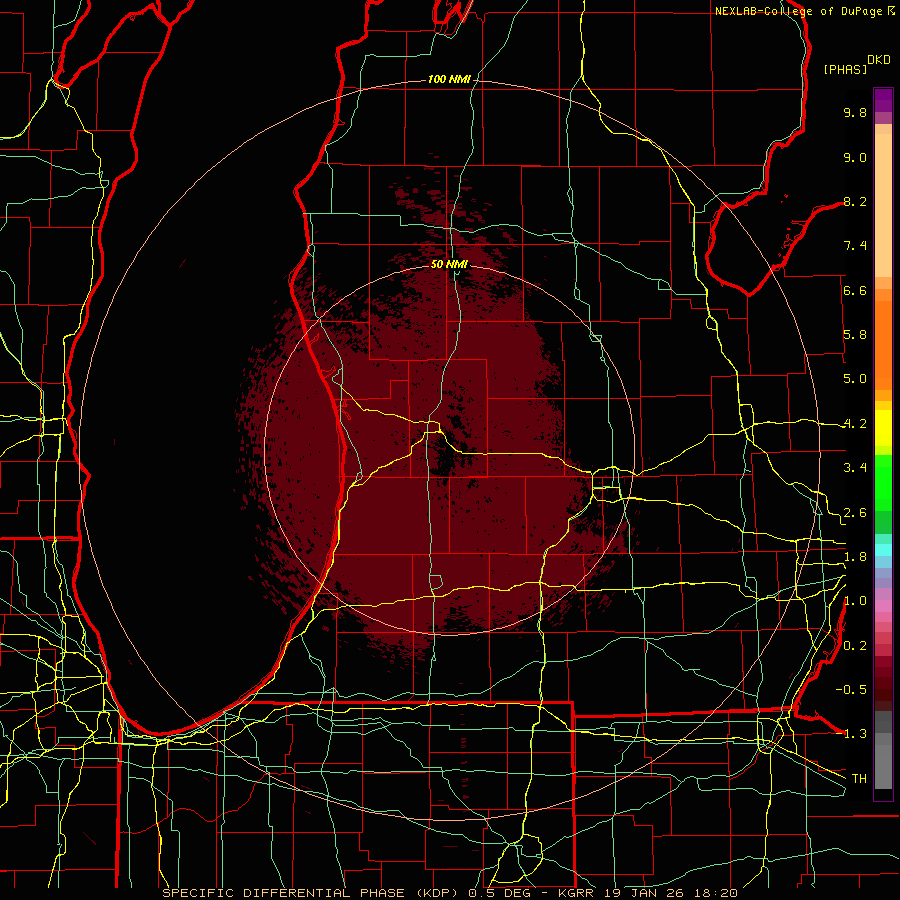Screen dimensions: 900x900
Task: Click the 8.2 color scale value
Action: click(x=855, y=201)
